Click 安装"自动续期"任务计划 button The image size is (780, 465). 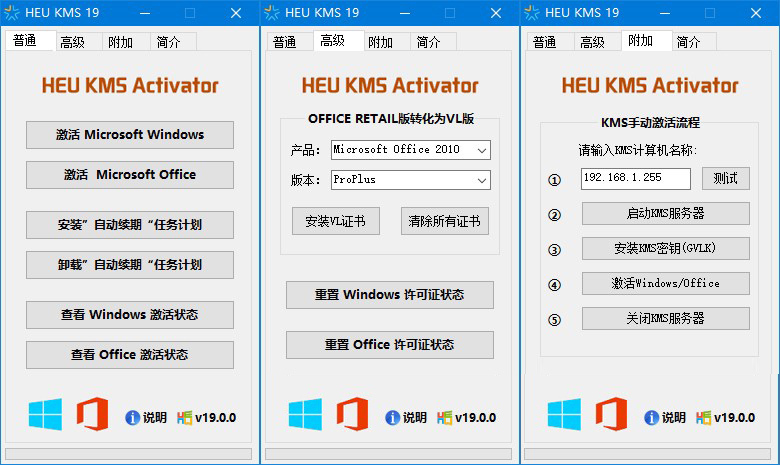point(130,225)
